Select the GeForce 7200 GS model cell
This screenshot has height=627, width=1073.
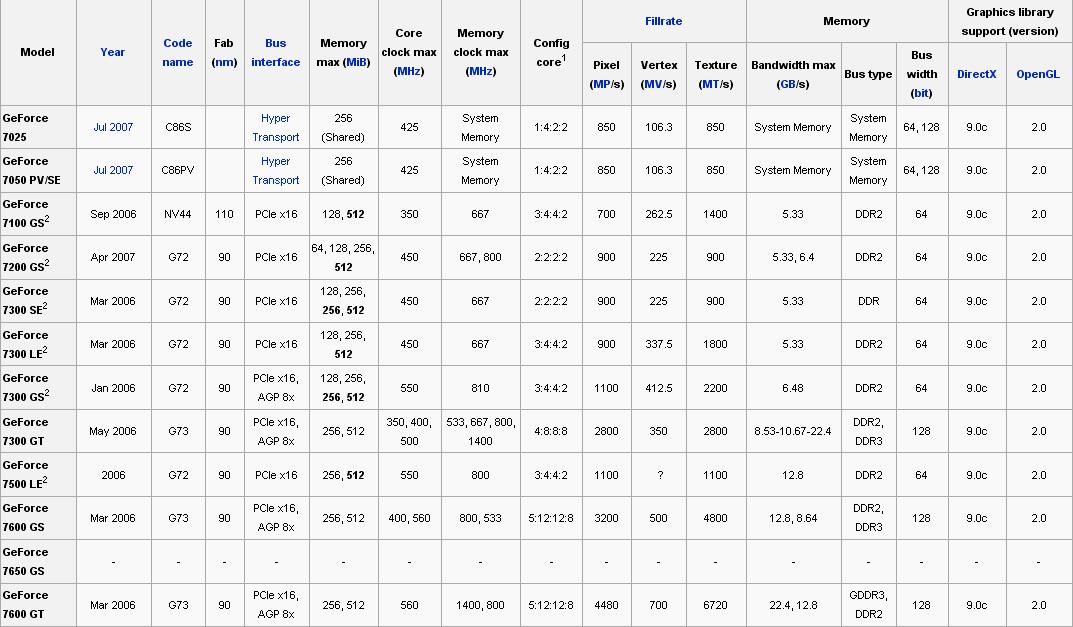38,257
